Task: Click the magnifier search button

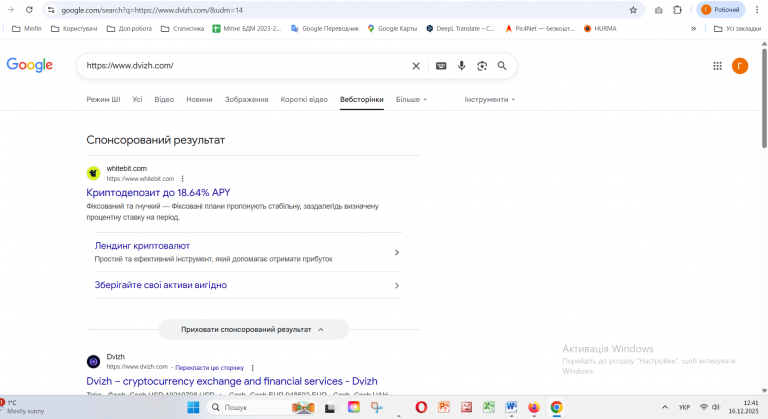Action: (502, 66)
